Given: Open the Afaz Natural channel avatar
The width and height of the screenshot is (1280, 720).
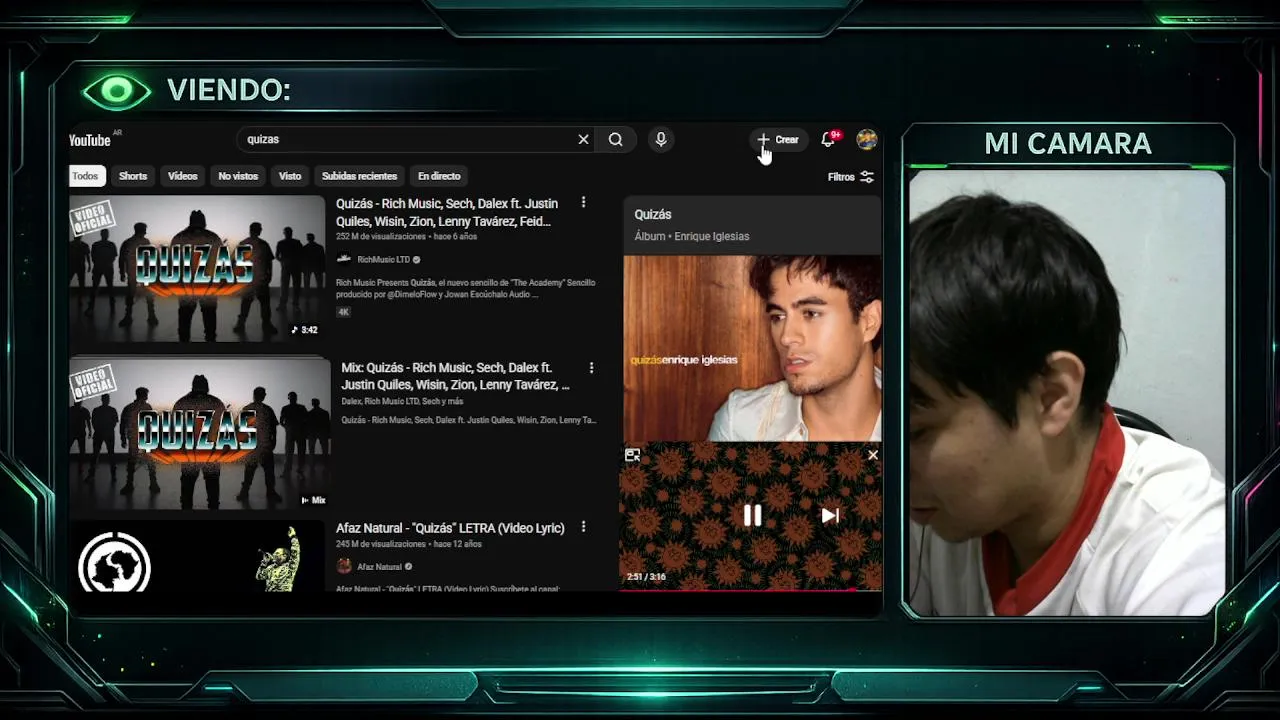Looking at the screenshot, I should (x=344, y=566).
